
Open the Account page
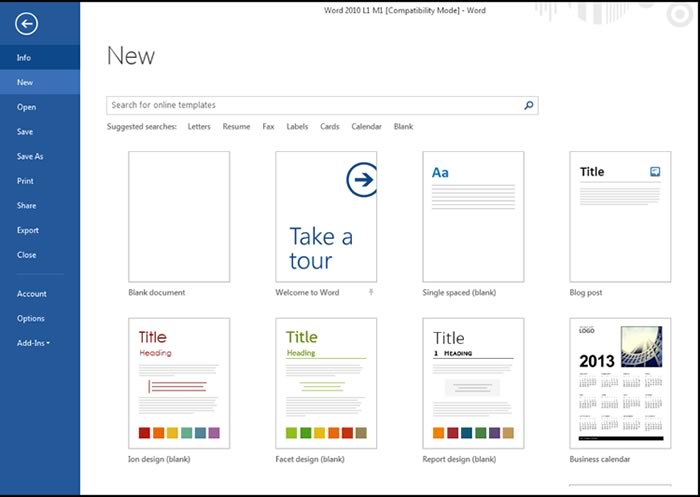coord(31,294)
